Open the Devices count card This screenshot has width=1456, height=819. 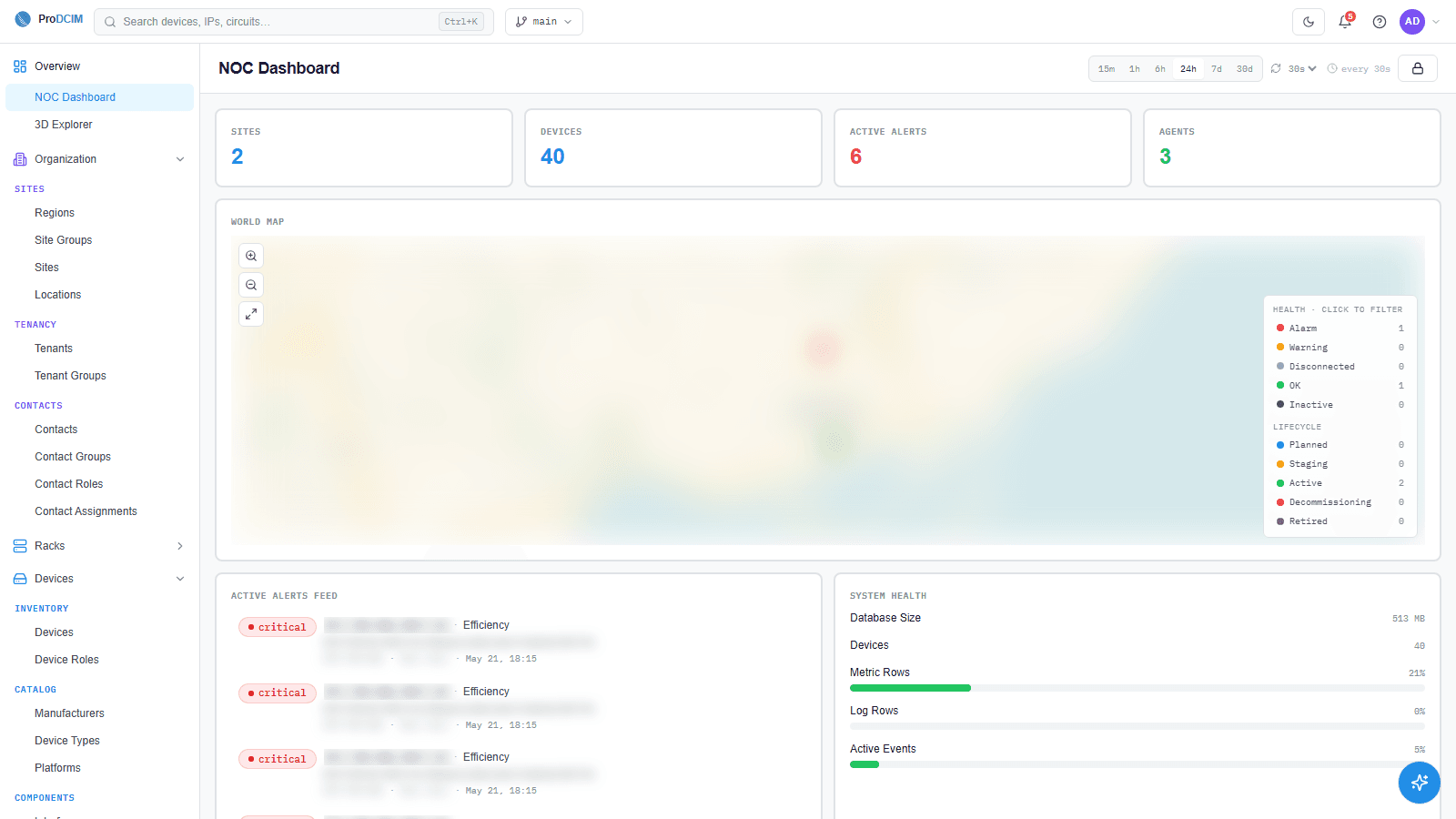pyautogui.click(x=673, y=148)
